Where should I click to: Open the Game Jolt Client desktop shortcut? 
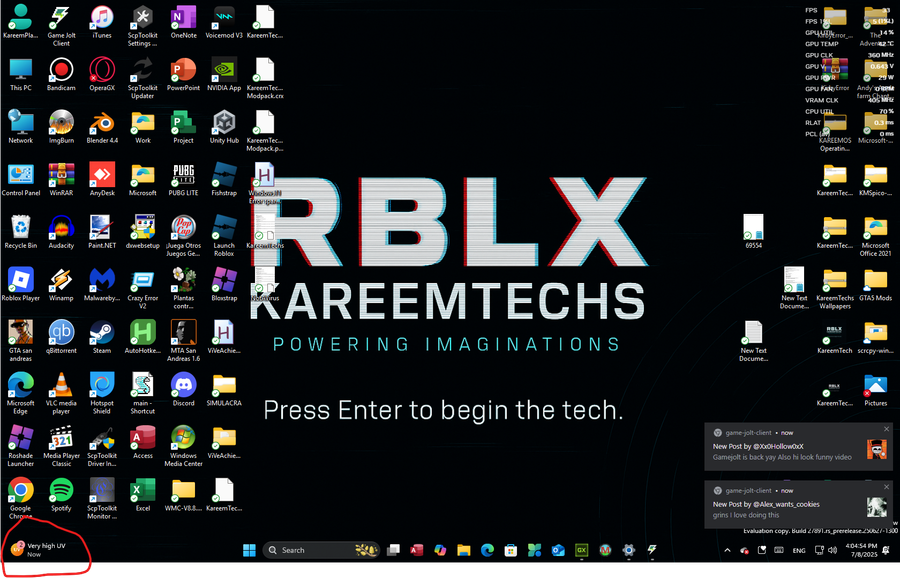(x=61, y=26)
